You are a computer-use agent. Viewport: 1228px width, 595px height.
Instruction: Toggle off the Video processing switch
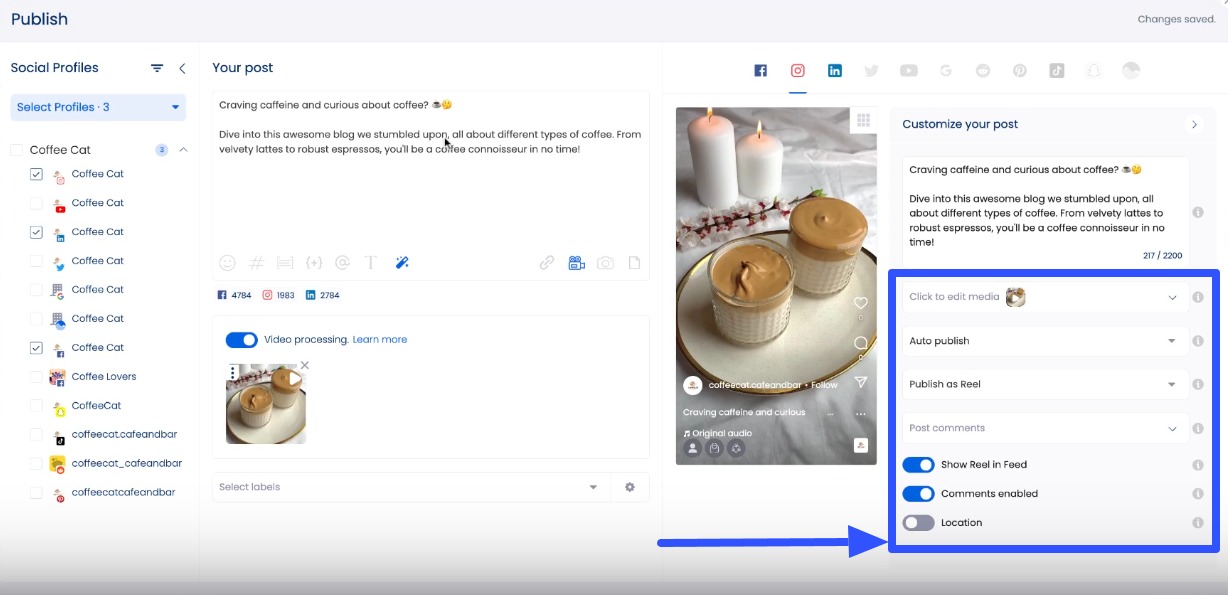[x=241, y=339]
